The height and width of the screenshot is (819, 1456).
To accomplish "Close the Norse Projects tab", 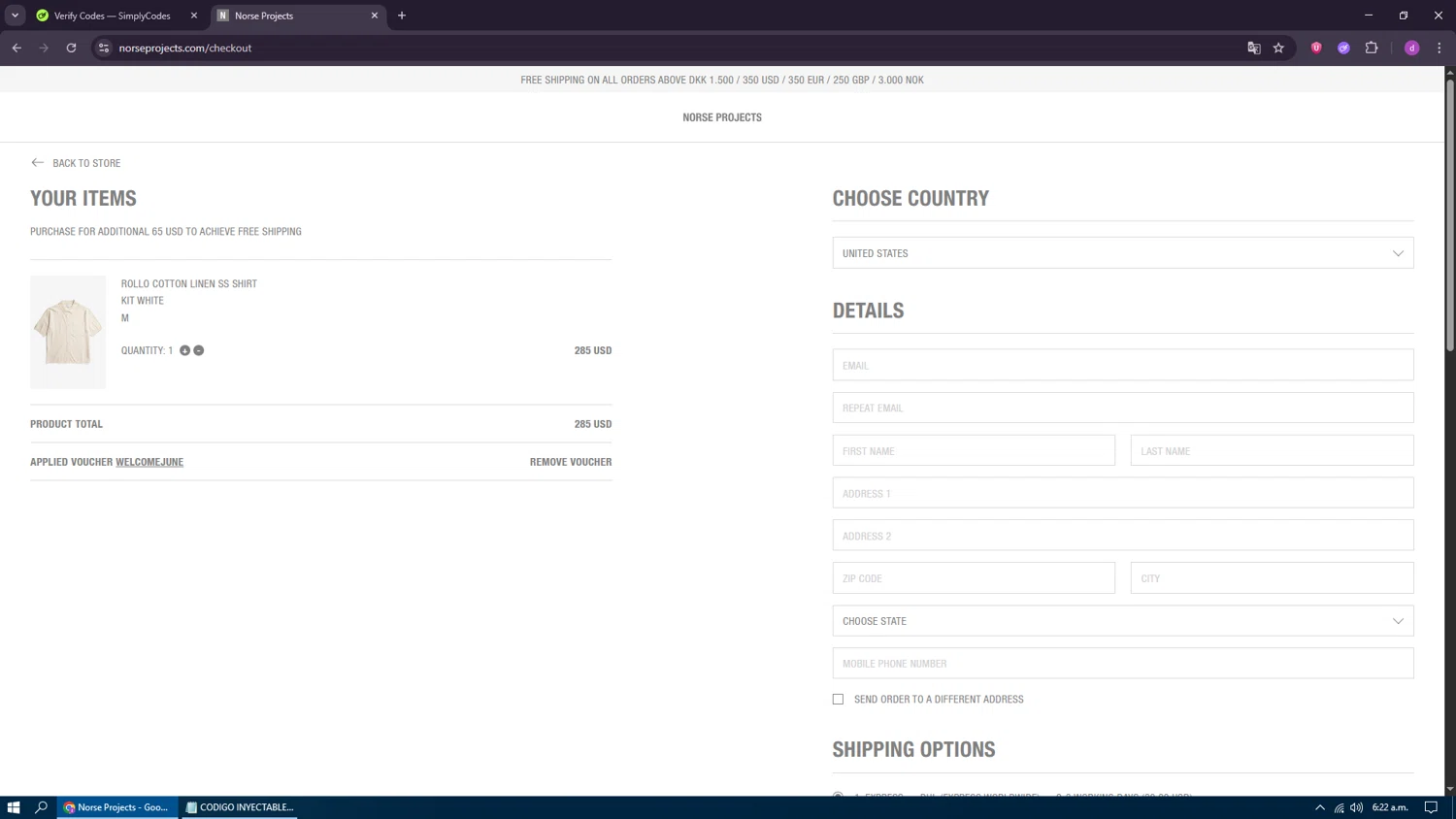I will point(375,16).
